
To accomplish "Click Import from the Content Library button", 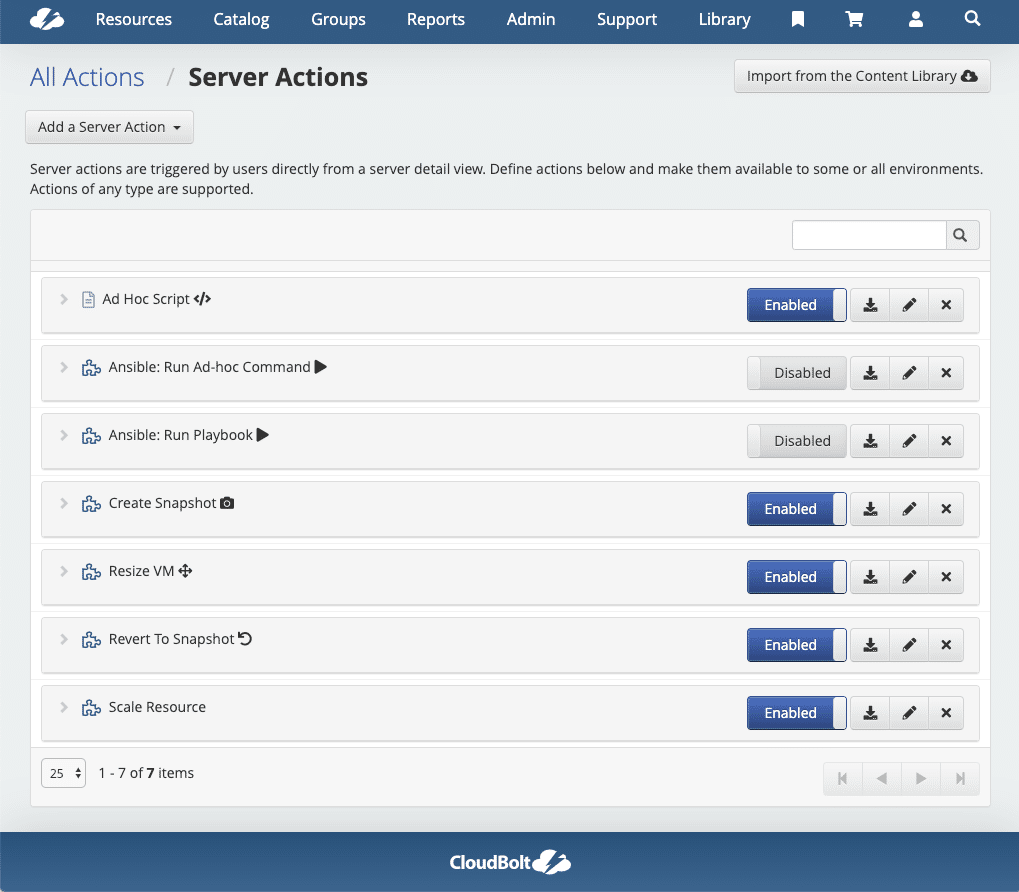I will click(x=862, y=76).
